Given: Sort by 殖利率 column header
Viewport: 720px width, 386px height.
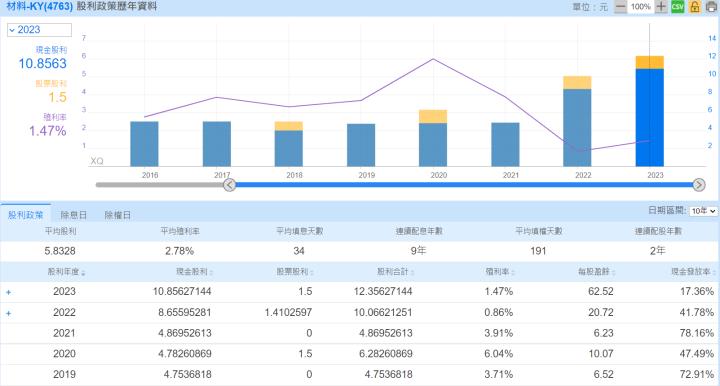Looking at the screenshot, I should pyautogui.click(x=500, y=272).
